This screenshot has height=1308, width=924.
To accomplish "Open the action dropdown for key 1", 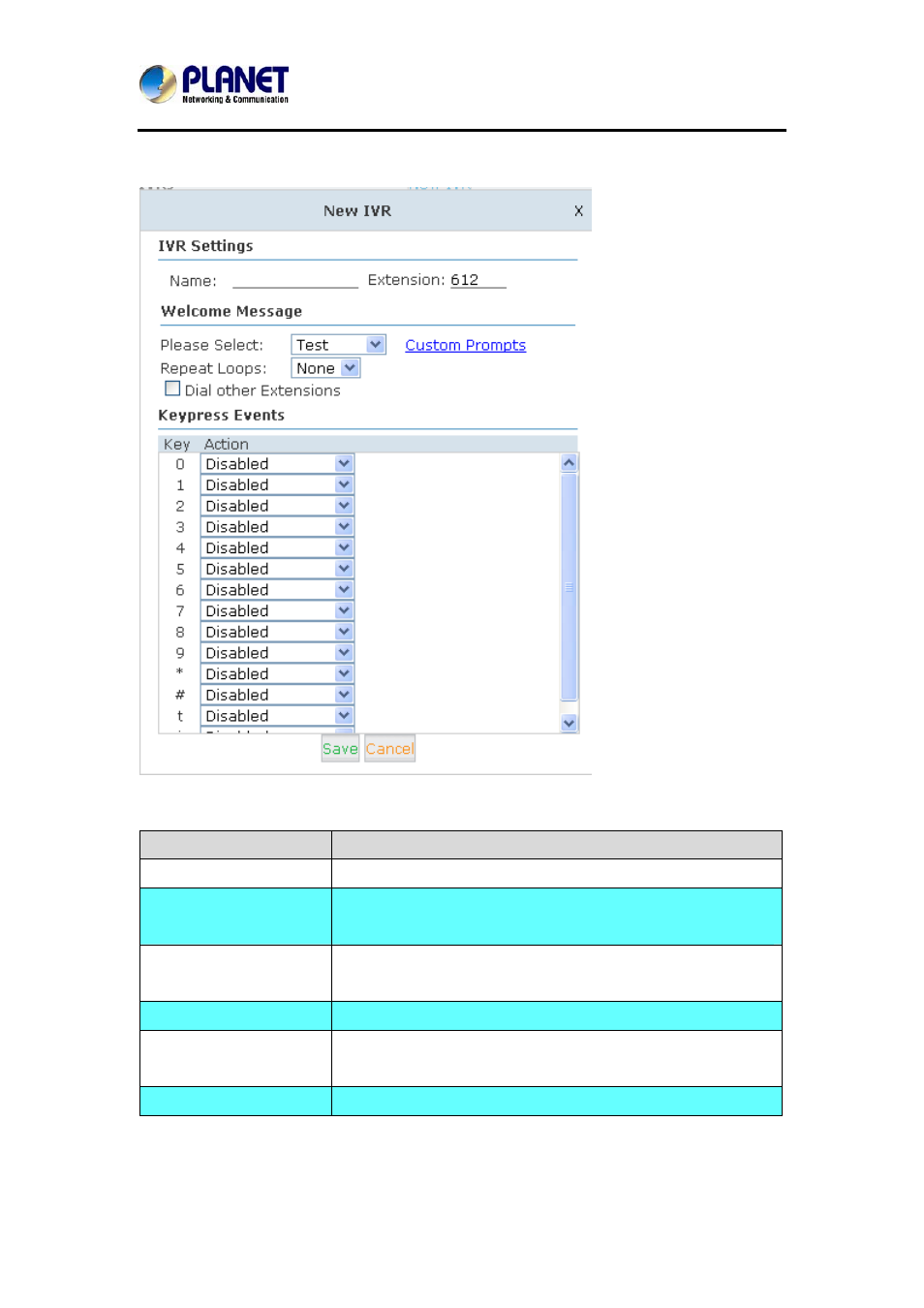I will point(277,485).
